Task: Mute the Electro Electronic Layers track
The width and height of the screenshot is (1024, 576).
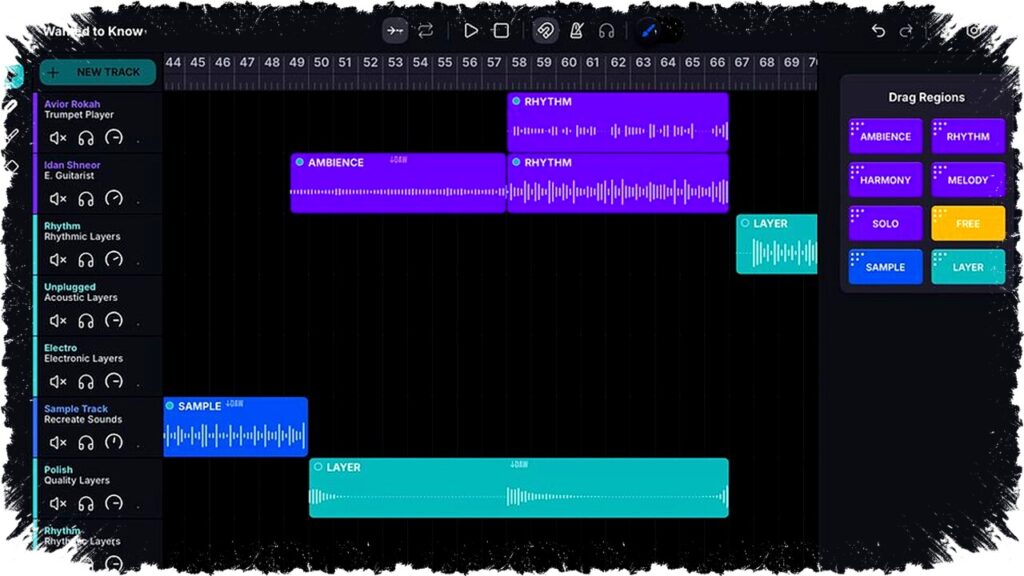Action: tap(57, 381)
